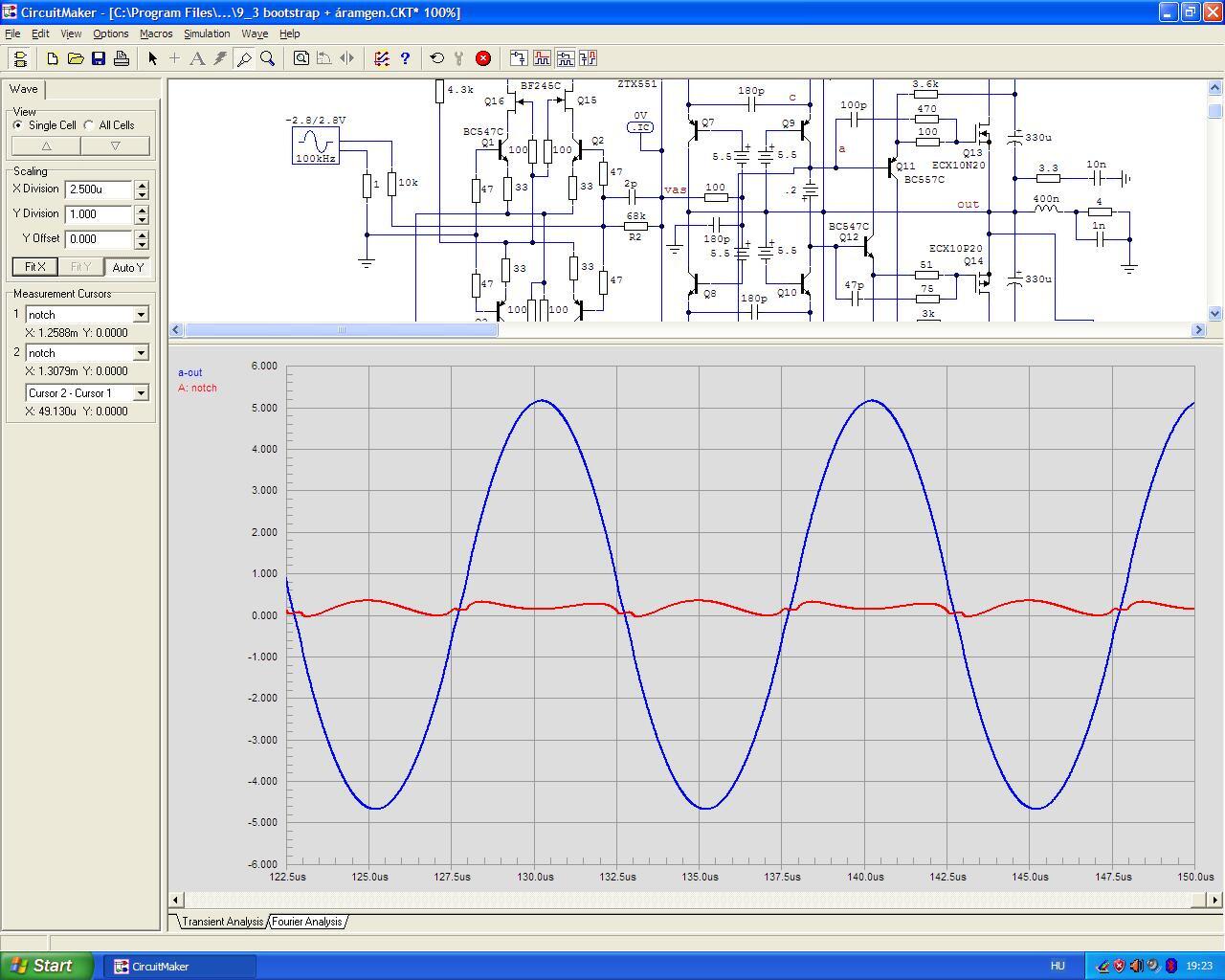The image size is (1225, 980).
Task: Toggle the Auto Y scaling button
Action: (127, 267)
